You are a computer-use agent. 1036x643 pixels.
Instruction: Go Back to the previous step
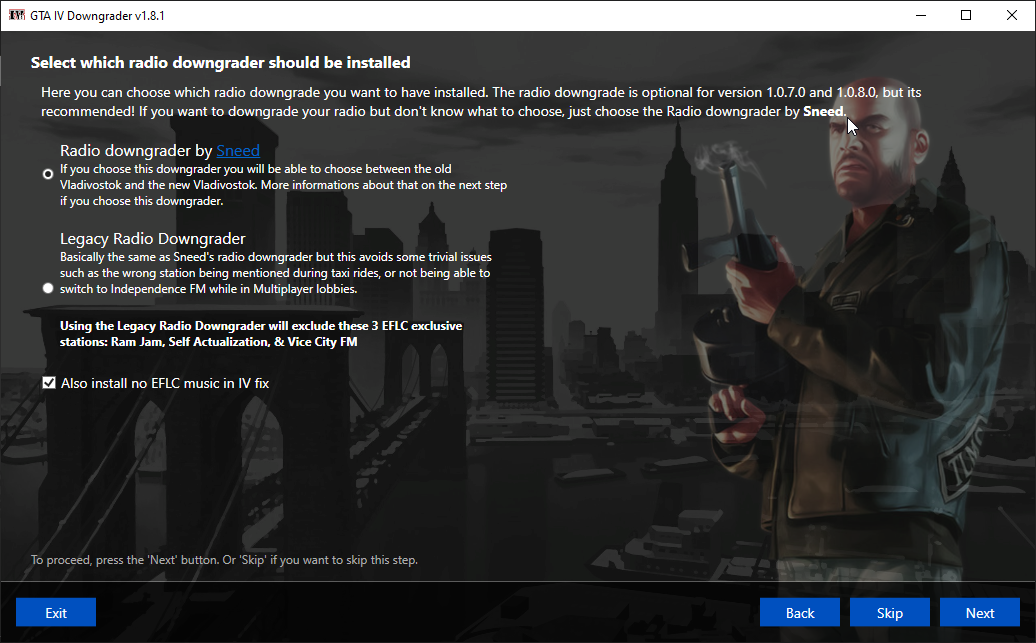799,613
